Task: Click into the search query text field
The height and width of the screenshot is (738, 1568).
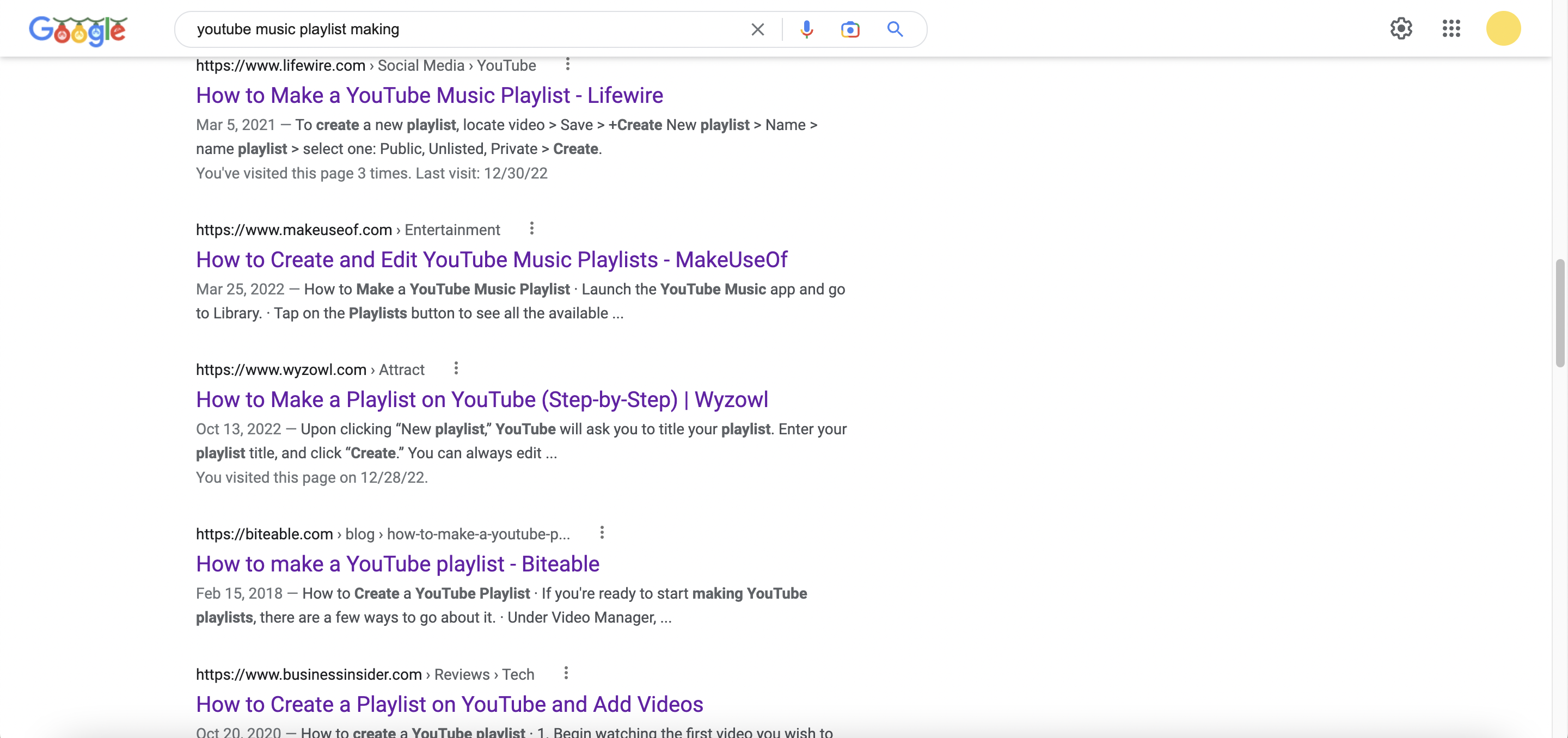Action: (x=463, y=29)
